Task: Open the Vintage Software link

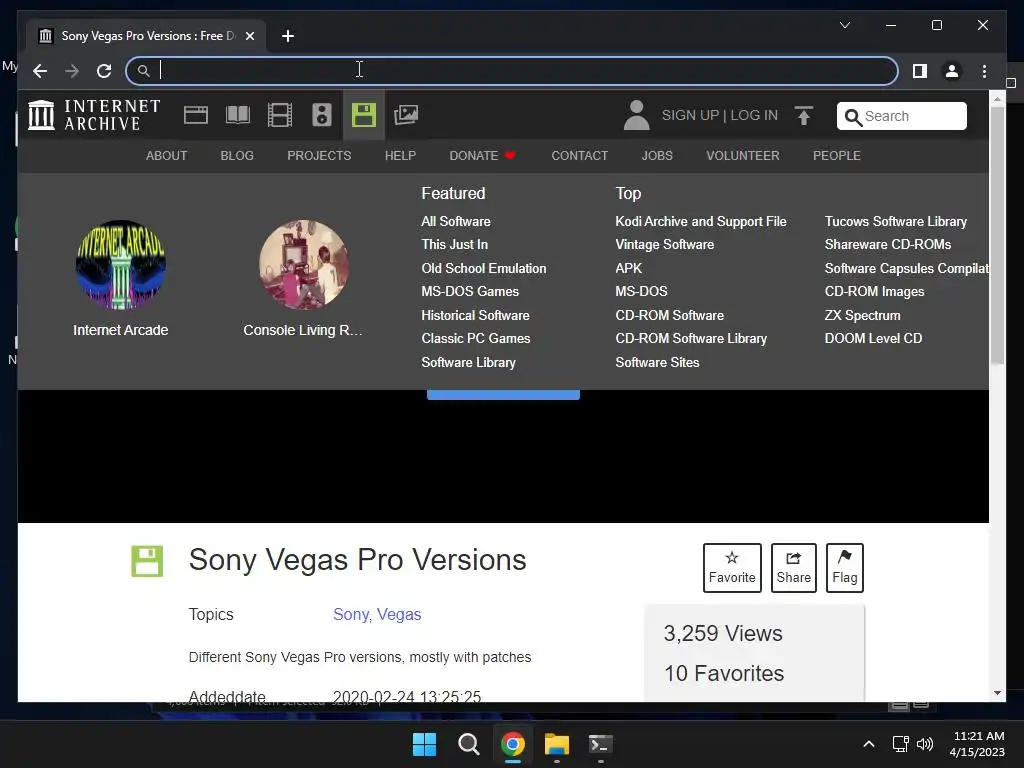Action: pyautogui.click(x=665, y=244)
